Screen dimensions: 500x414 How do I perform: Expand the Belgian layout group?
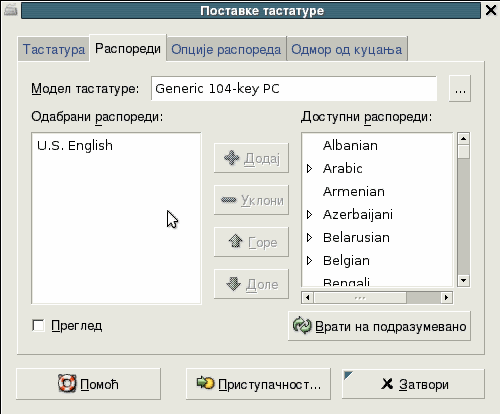309,260
